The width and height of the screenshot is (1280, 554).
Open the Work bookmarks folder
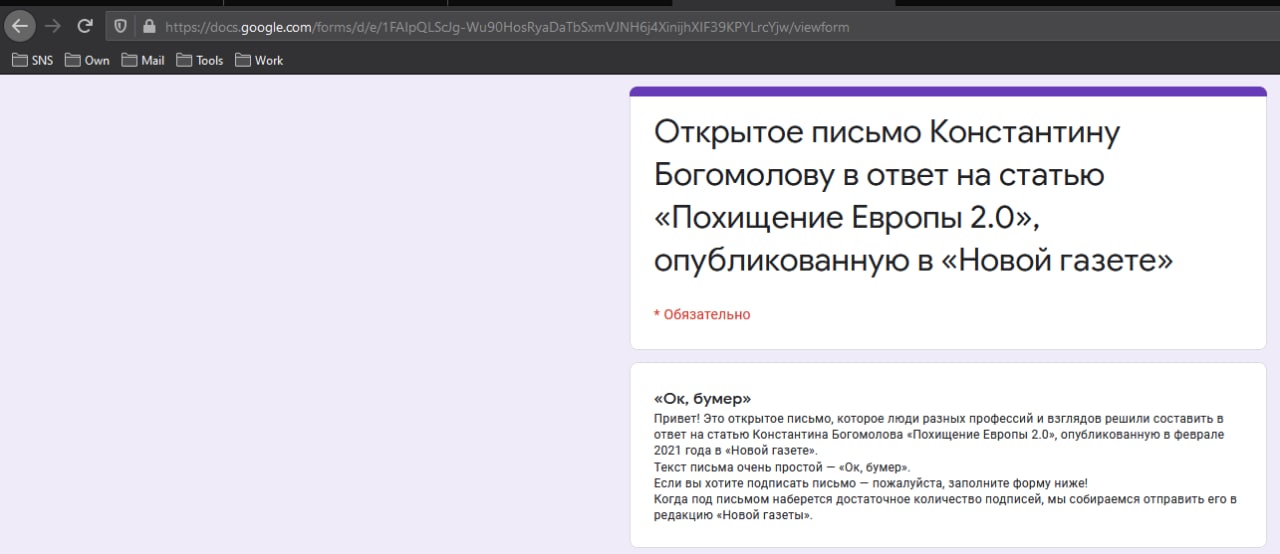click(259, 60)
